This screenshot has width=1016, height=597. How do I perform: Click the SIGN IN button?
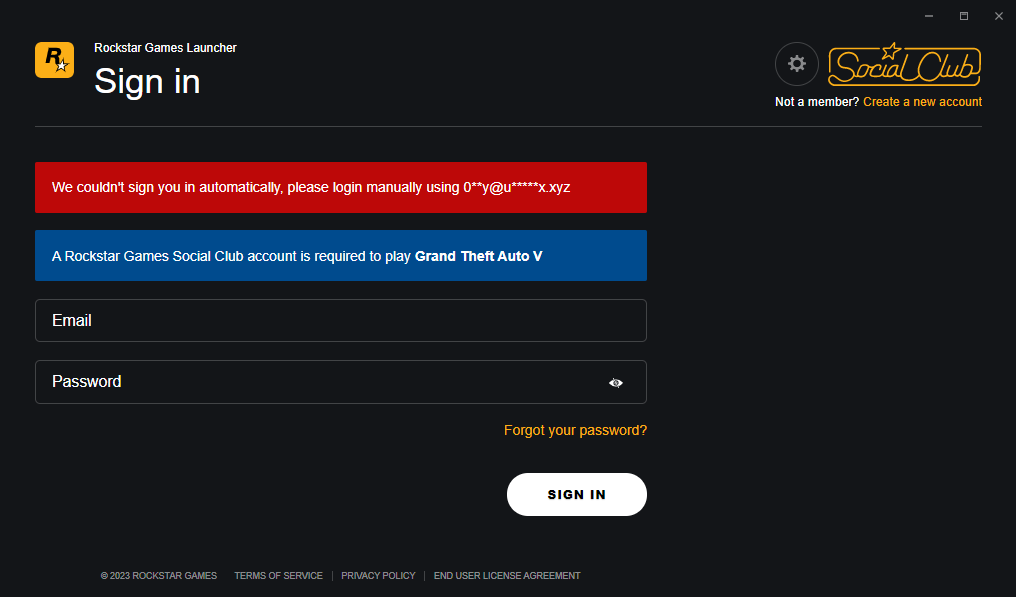pyautogui.click(x=577, y=495)
